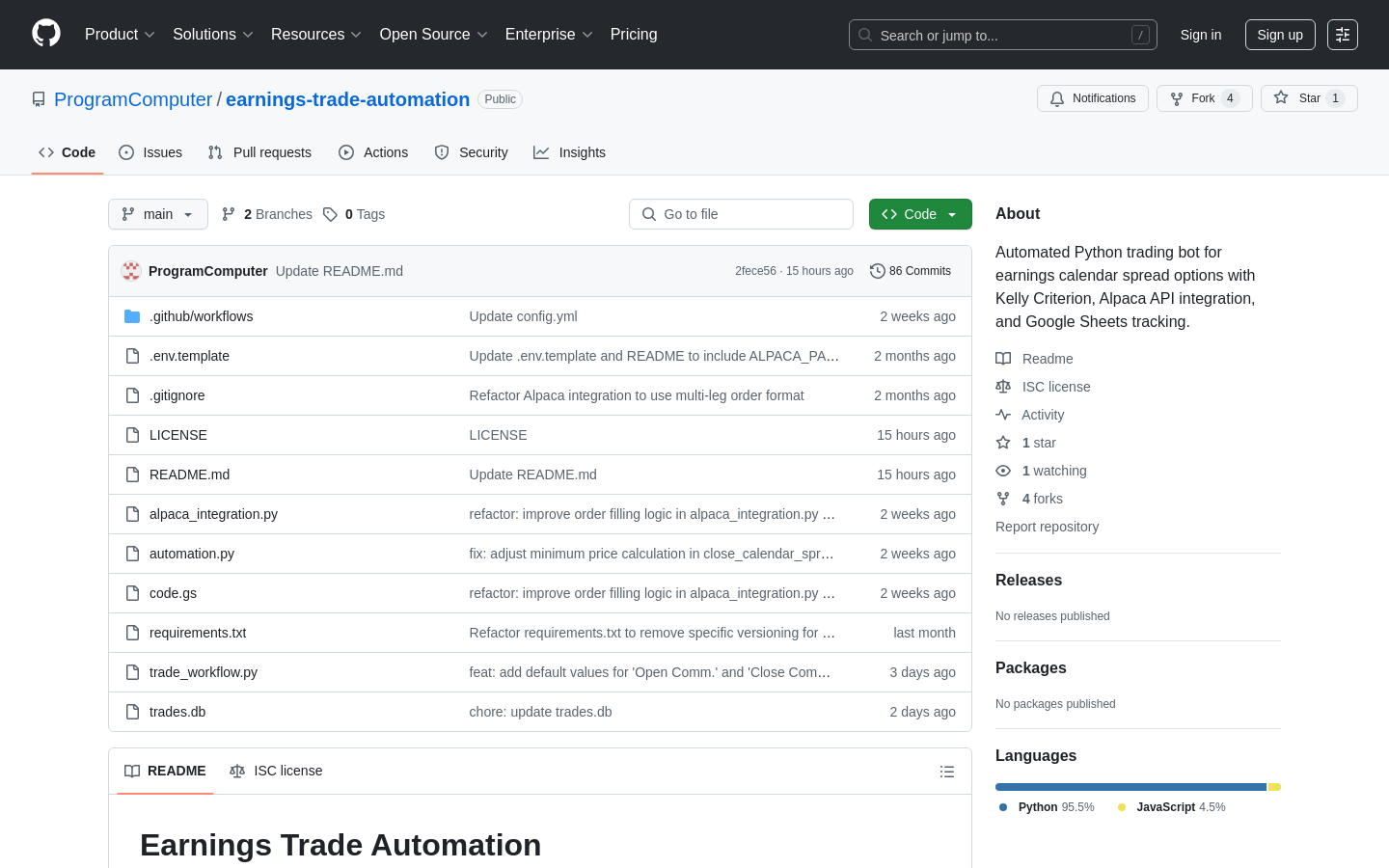Open the ProgramComputer owner link
The image size is (1389, 868).
tap(133, 99)
